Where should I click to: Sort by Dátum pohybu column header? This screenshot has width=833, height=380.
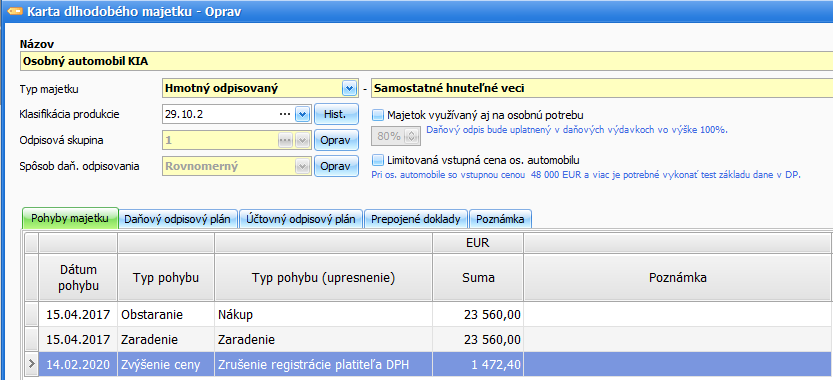coord(78,277)
